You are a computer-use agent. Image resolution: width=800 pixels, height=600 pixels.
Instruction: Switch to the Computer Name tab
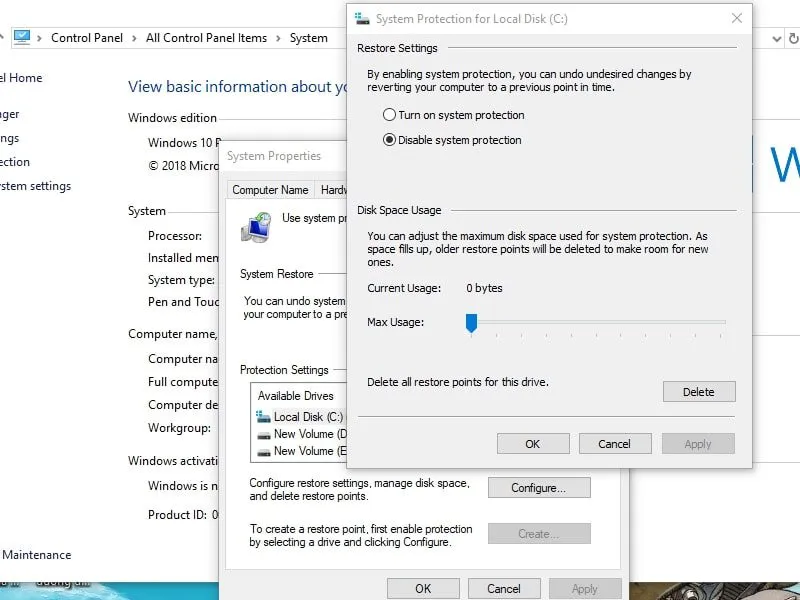[270, 189]
